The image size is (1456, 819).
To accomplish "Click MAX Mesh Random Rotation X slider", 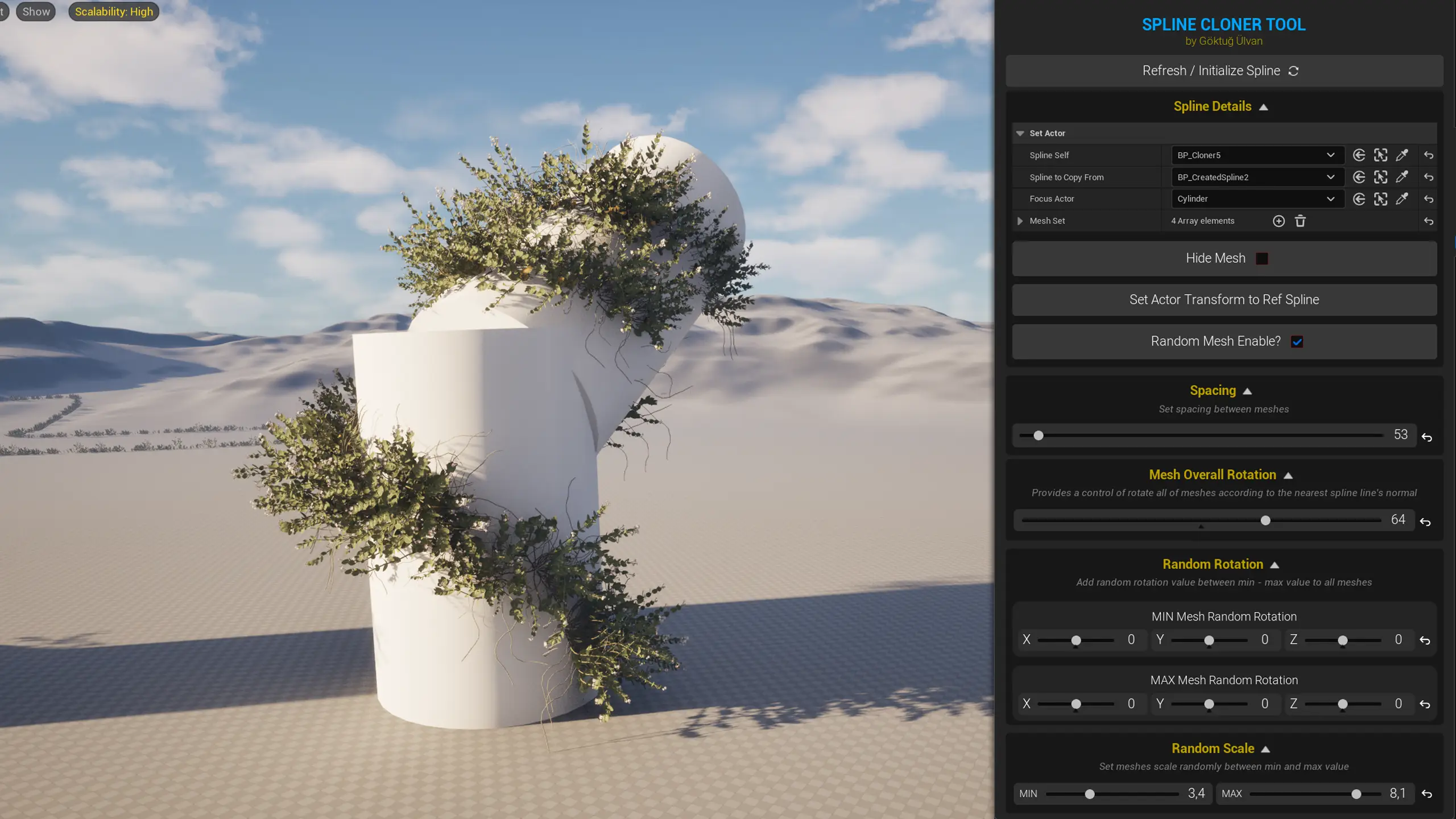I will coord(1076,704).
